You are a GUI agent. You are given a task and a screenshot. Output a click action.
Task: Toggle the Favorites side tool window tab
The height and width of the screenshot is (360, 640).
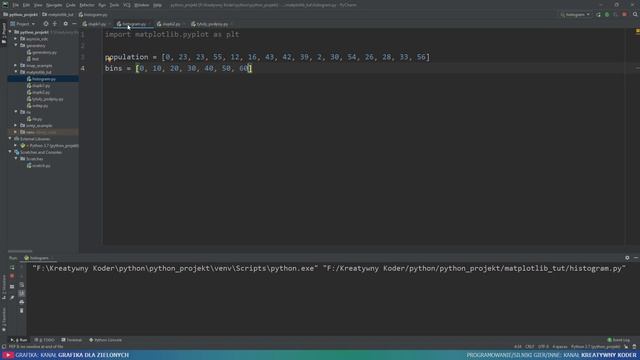point(4,320)
